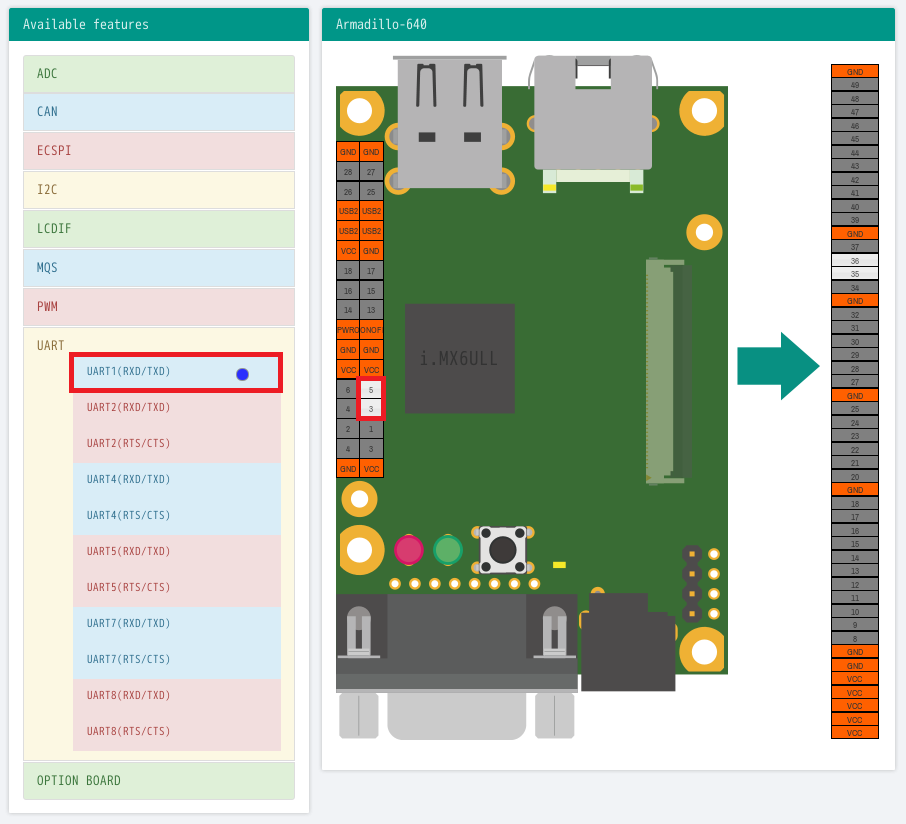Click the large teal arrow
This screenshot has height=824, width=906.
coord(778,366)
